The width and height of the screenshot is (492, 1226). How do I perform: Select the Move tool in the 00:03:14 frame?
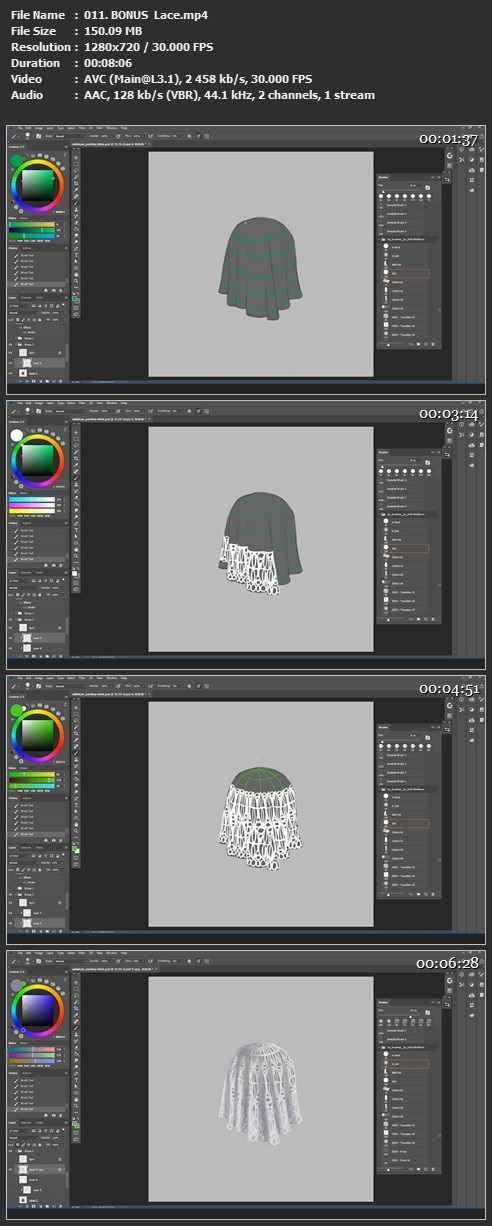coord(76,433)
